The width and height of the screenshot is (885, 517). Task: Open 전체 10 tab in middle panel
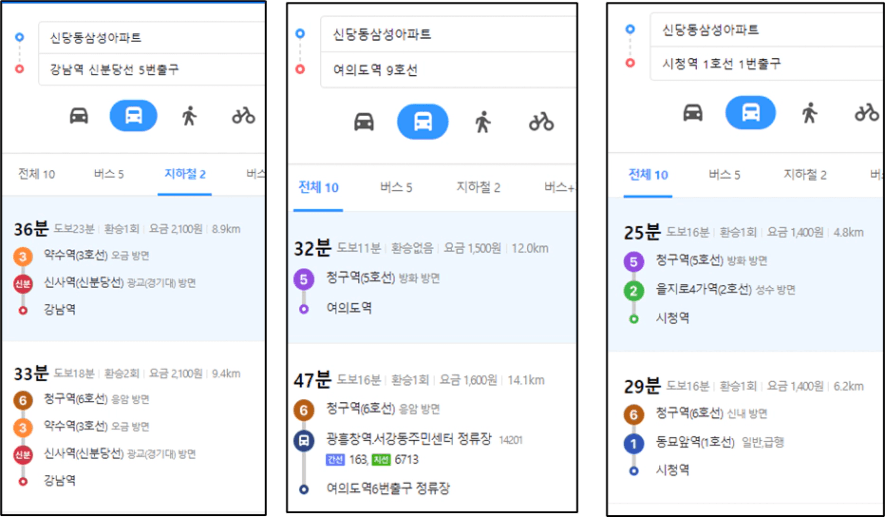click(x=318, y=188)
